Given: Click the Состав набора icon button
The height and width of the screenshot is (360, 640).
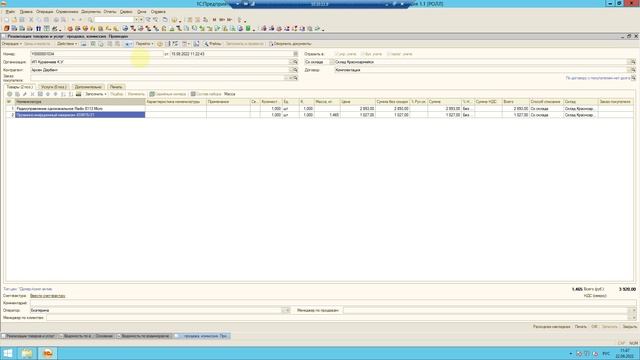Looking at the screenshot, I should (x=206, y=94).
